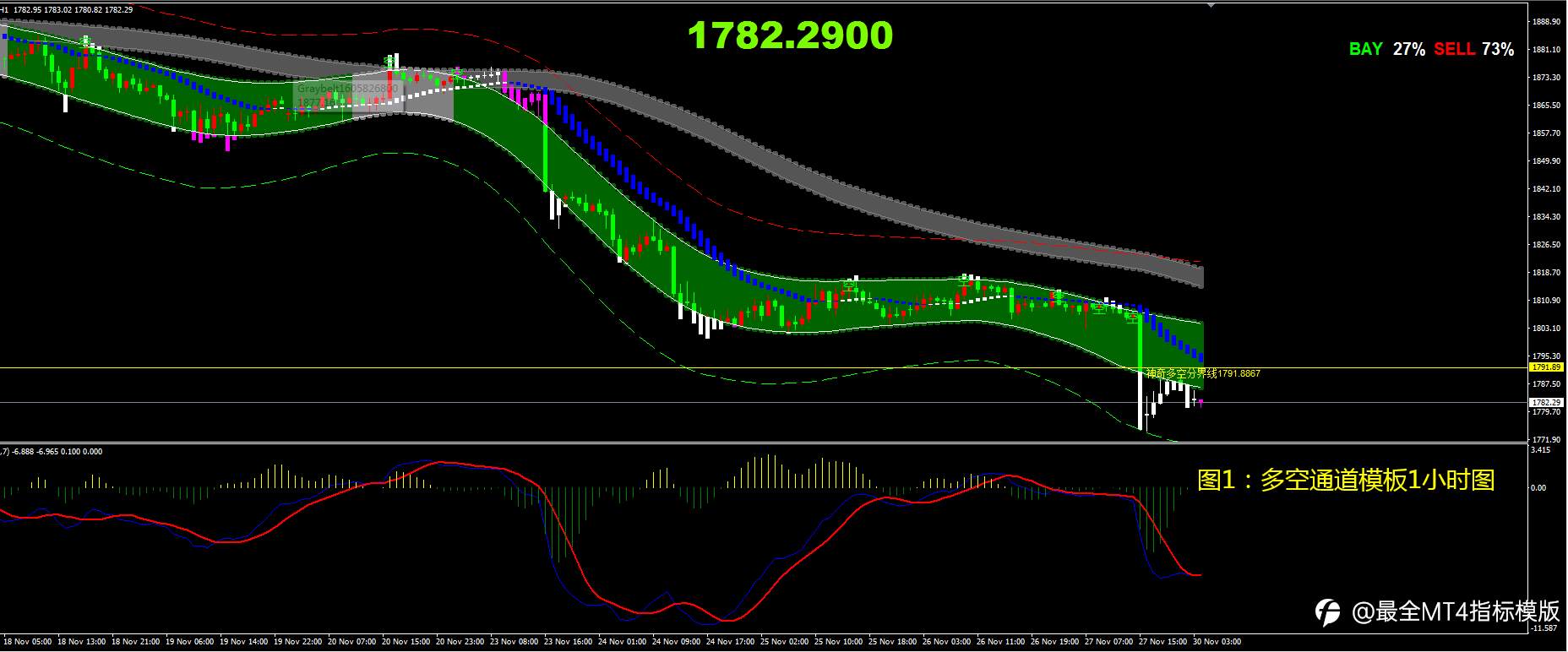The height and width of the screenshot is (652, 1568).
Task: Click the 30 Nov 03:00 time axis label
Action: click(1217, 642)
